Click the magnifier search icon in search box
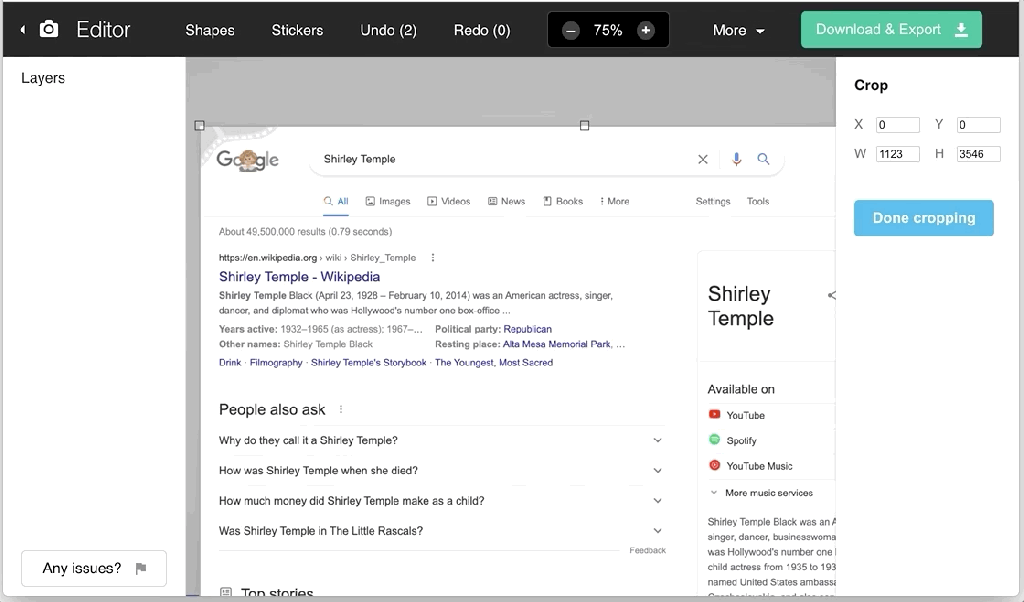This screenshot has height=602, width=1024. click(764, 159)
